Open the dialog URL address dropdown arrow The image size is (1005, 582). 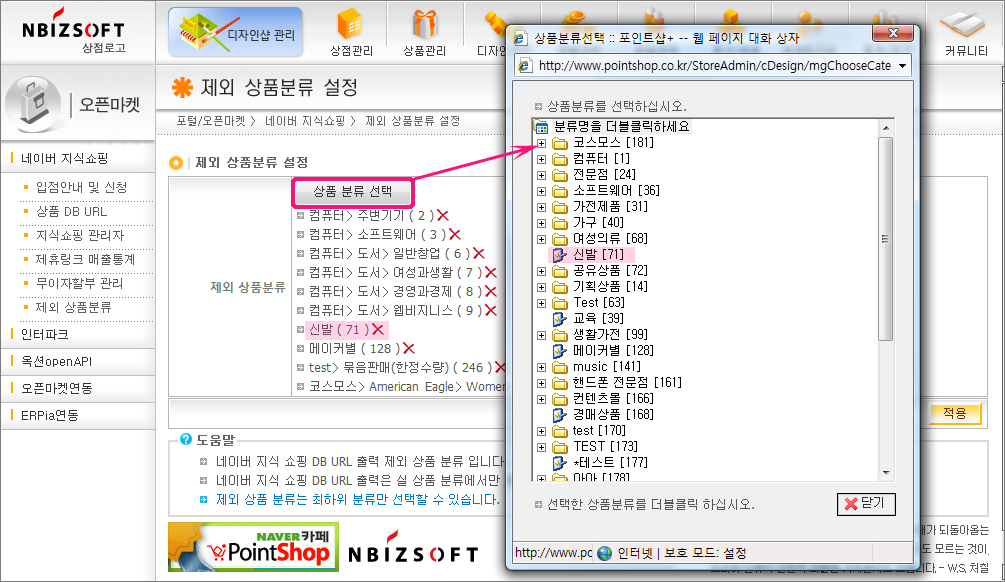pos(903,66)
